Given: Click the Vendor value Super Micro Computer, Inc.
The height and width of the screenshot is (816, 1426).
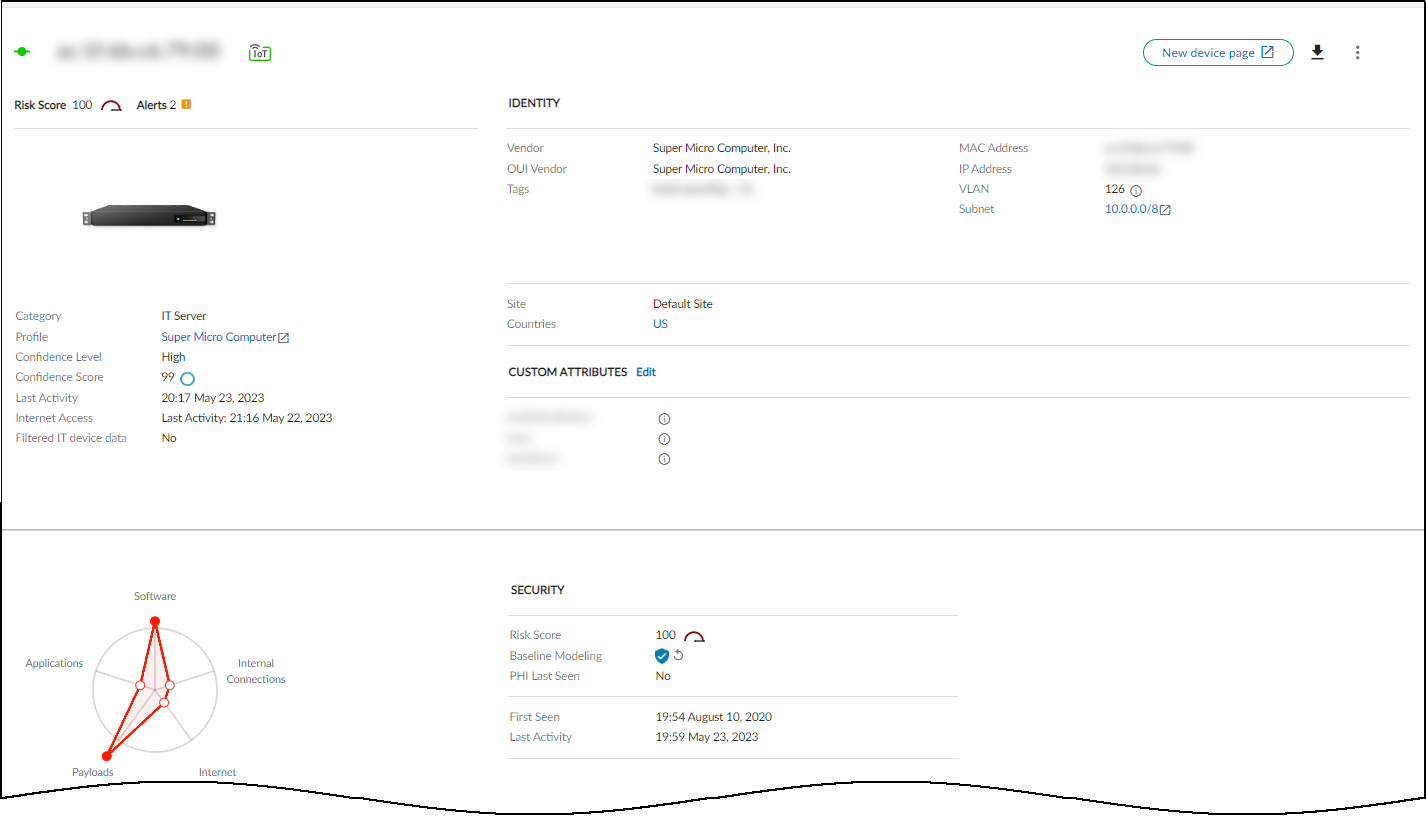Looking at the screenshot, I should click(722, 148).
